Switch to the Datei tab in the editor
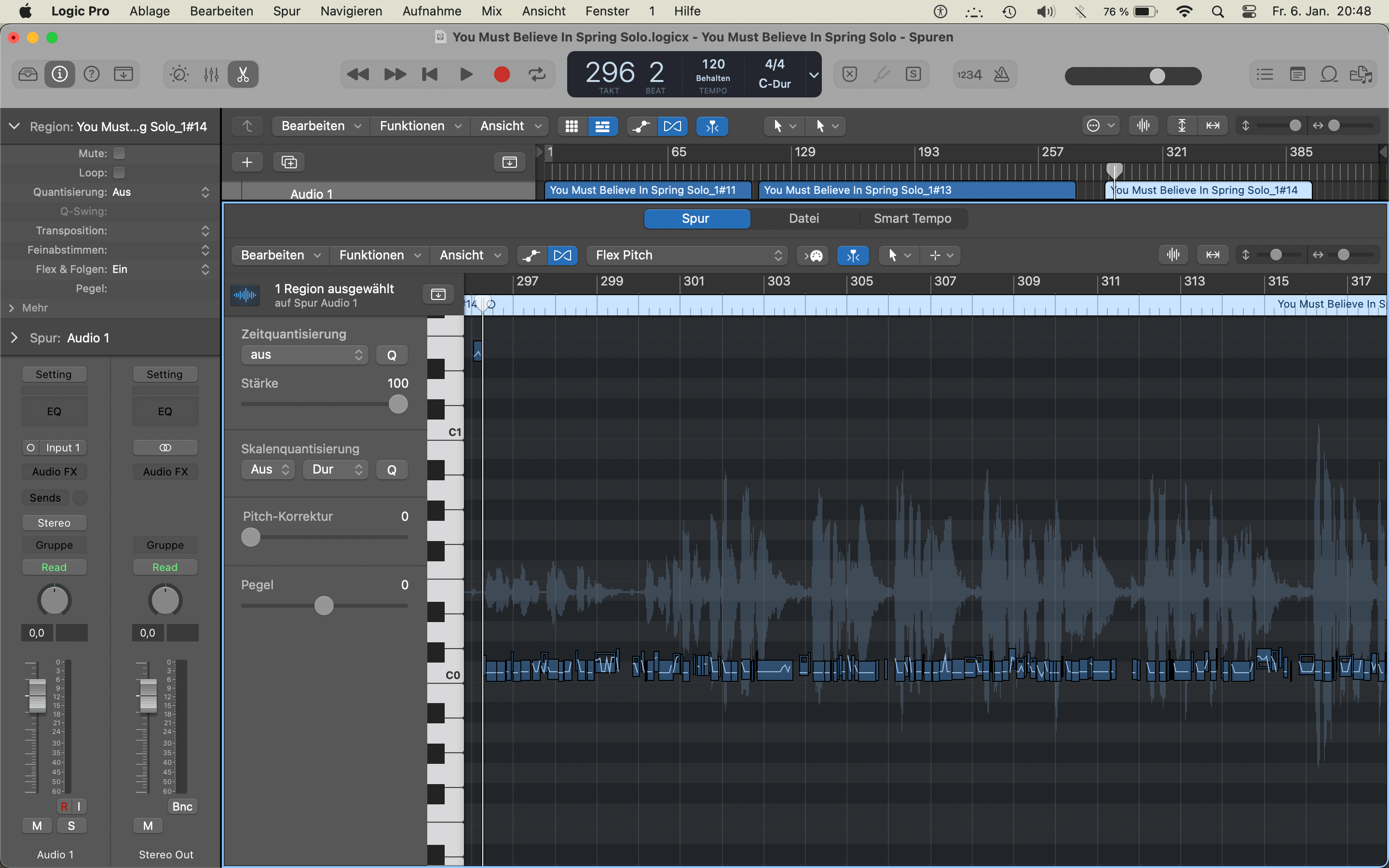The image size is (1389, 868). (x=803, y=218)
